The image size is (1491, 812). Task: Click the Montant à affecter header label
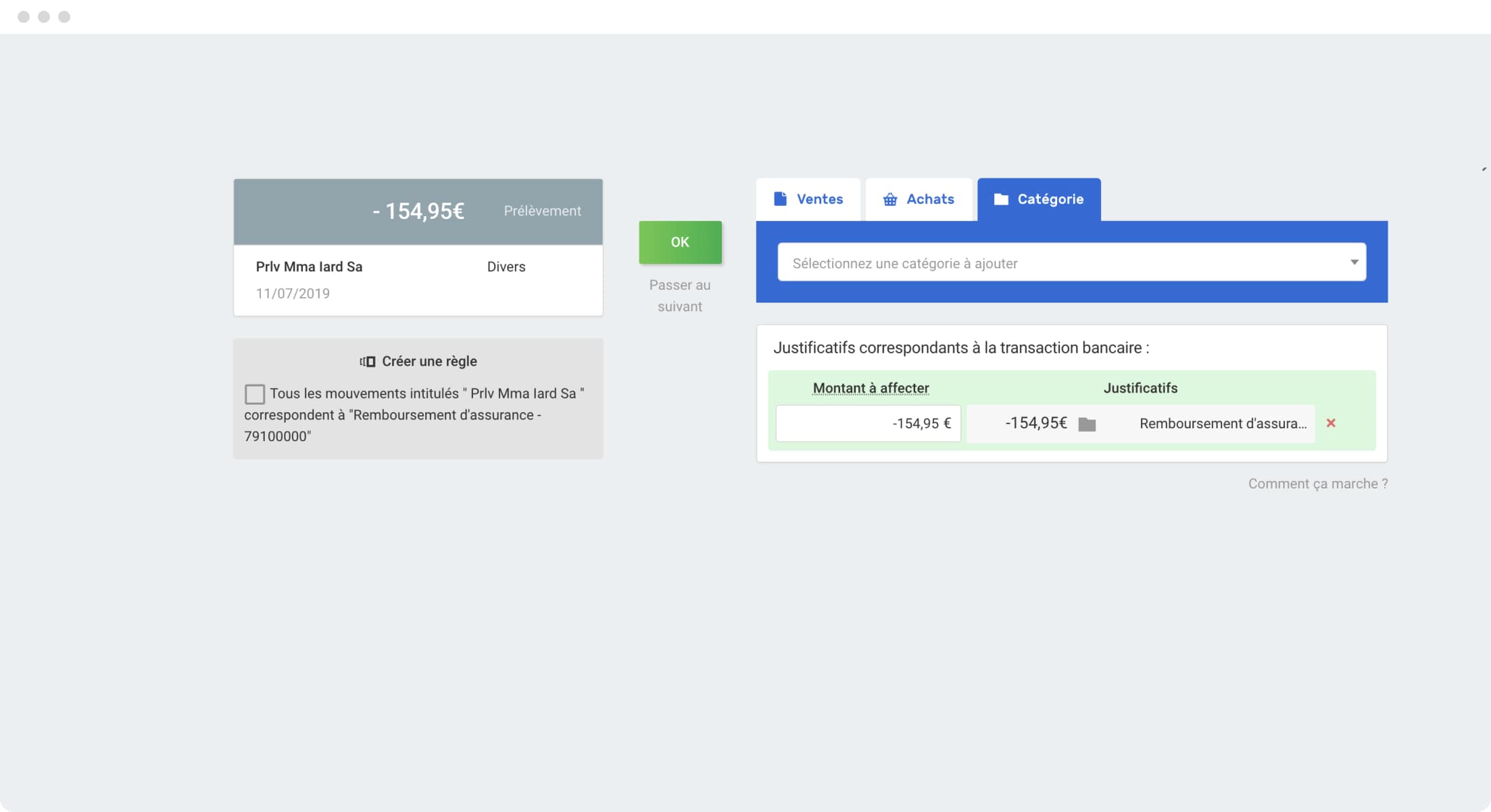(x=871, y=388)
